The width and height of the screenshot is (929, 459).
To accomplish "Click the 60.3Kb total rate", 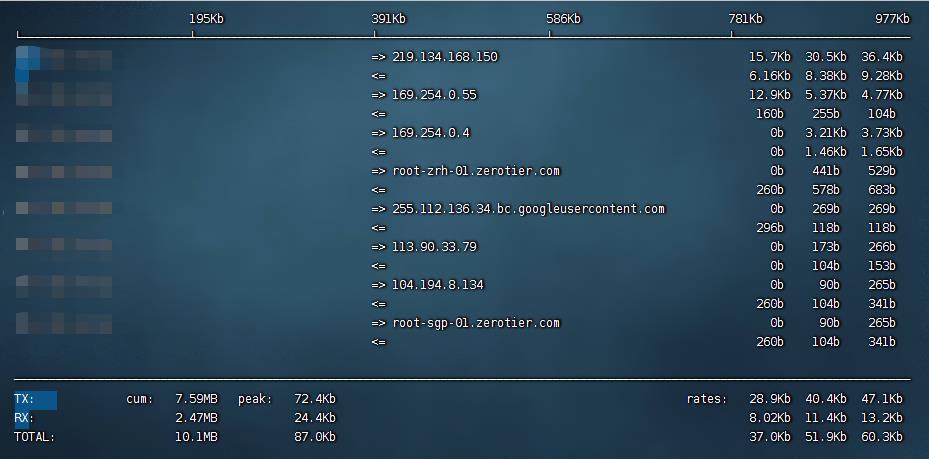I will [x=882, y=437].
